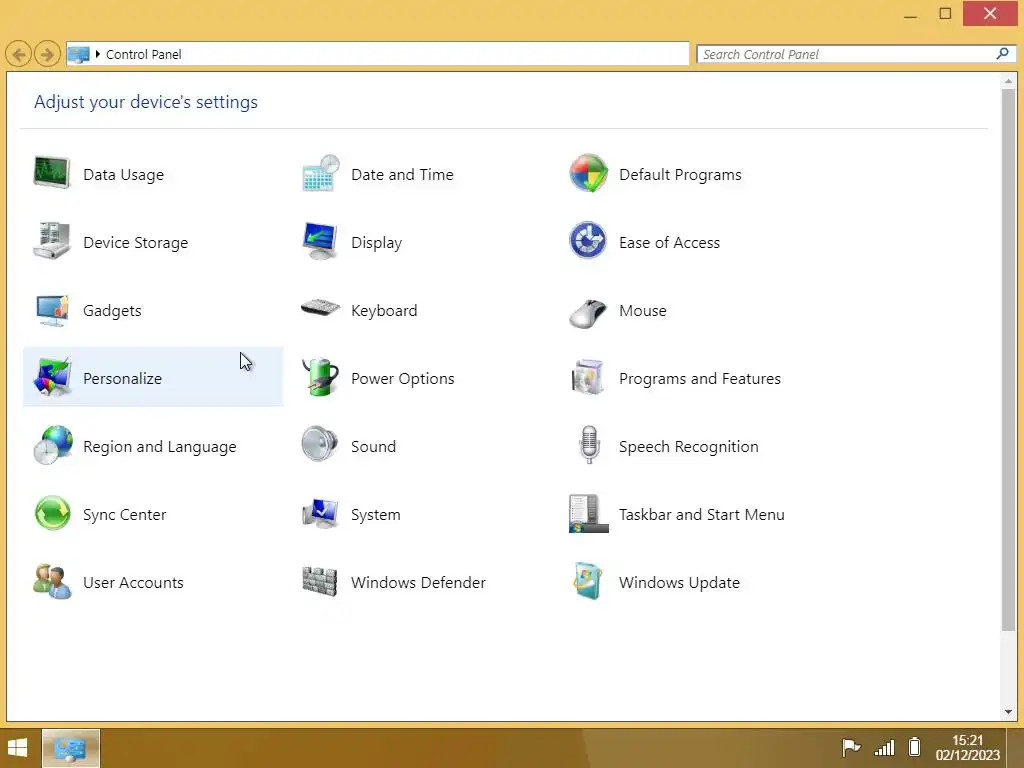The height and width of the screenshot is (768, 1024).
Task: Open the Region and Language globe icon
Action: (53, 445)
